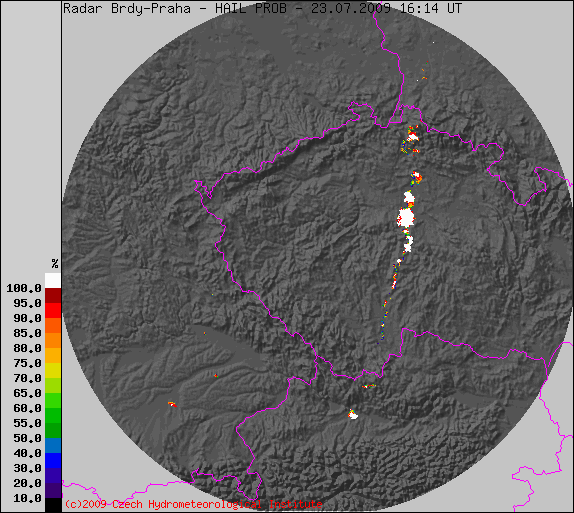The image size is (574, 513).
Task: Click the 100.0 legend label
Action: [x=24, y=289]
